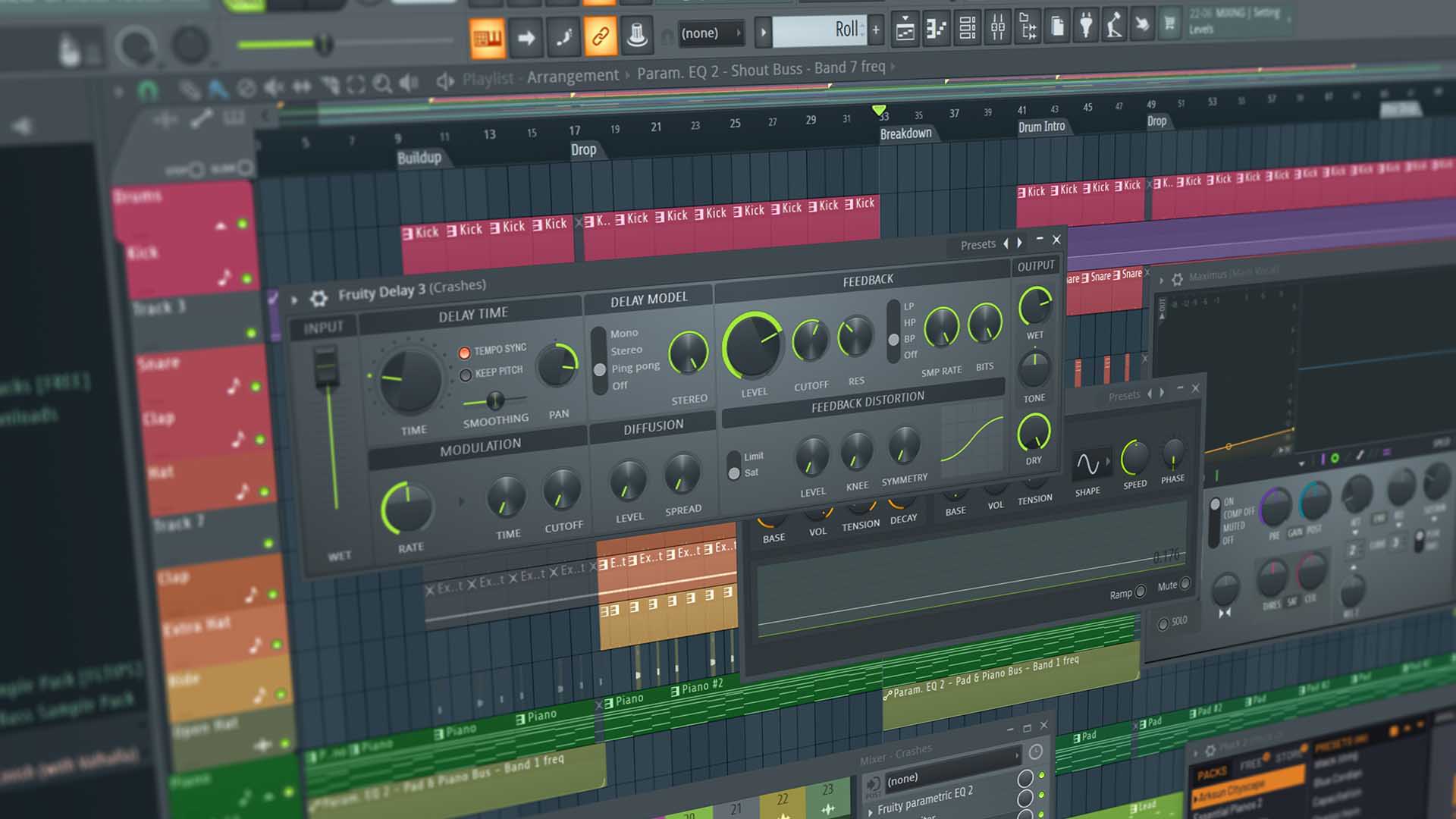Click the link channels chain icon
1456x819 pixels.
600,36
